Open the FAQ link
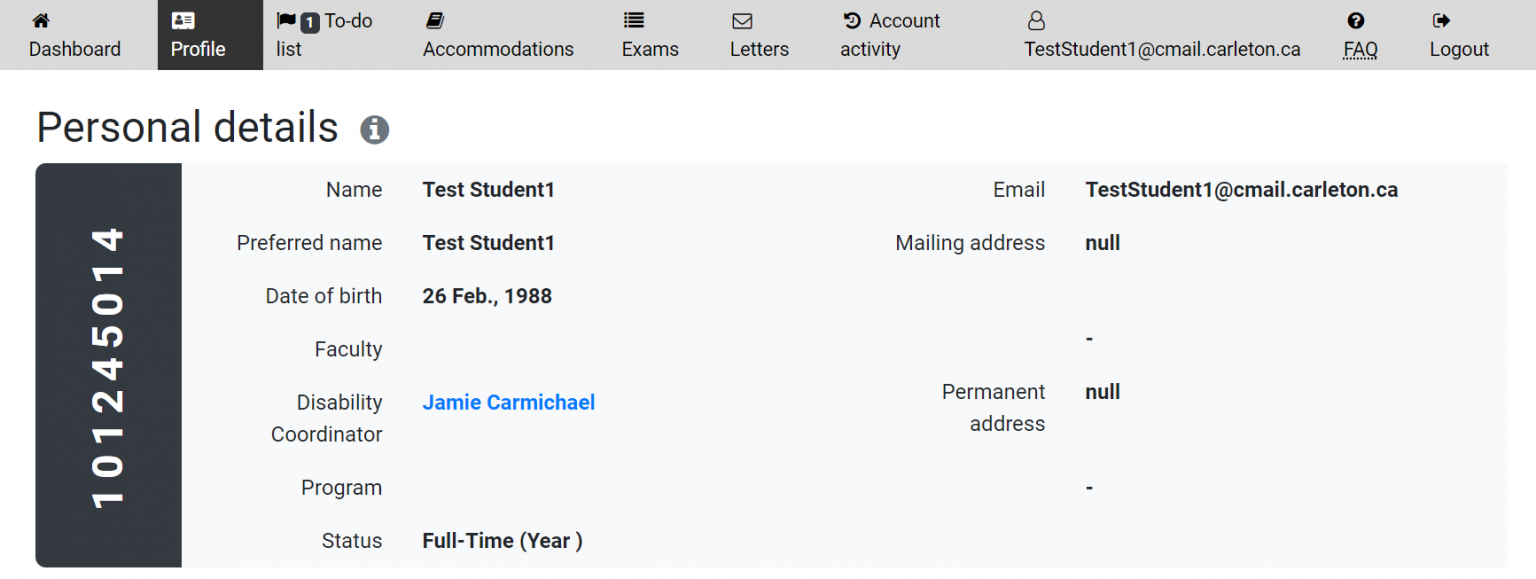1536x579 pixels. pos(1360,49)
